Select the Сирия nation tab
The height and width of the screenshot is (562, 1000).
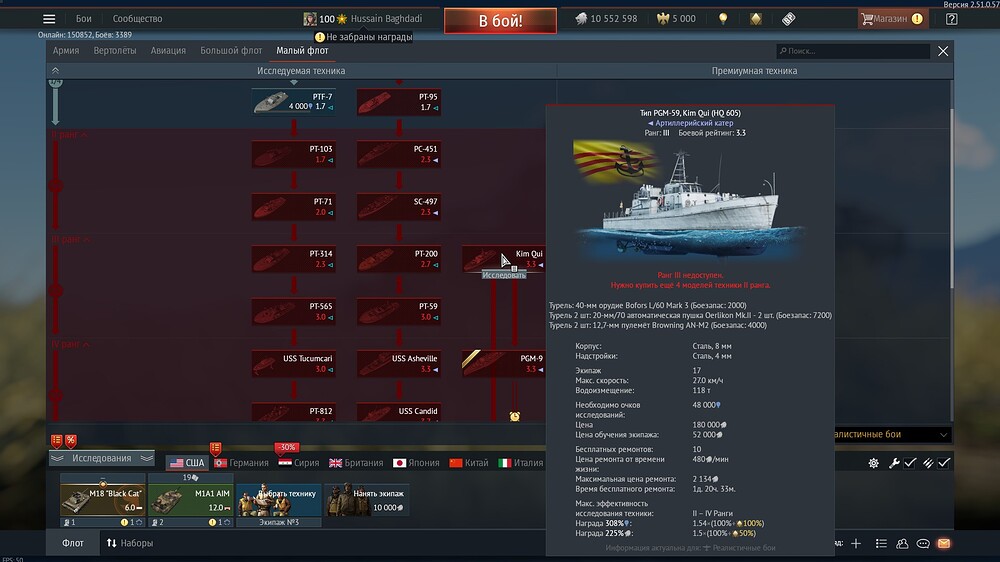[x=299, y=462]
